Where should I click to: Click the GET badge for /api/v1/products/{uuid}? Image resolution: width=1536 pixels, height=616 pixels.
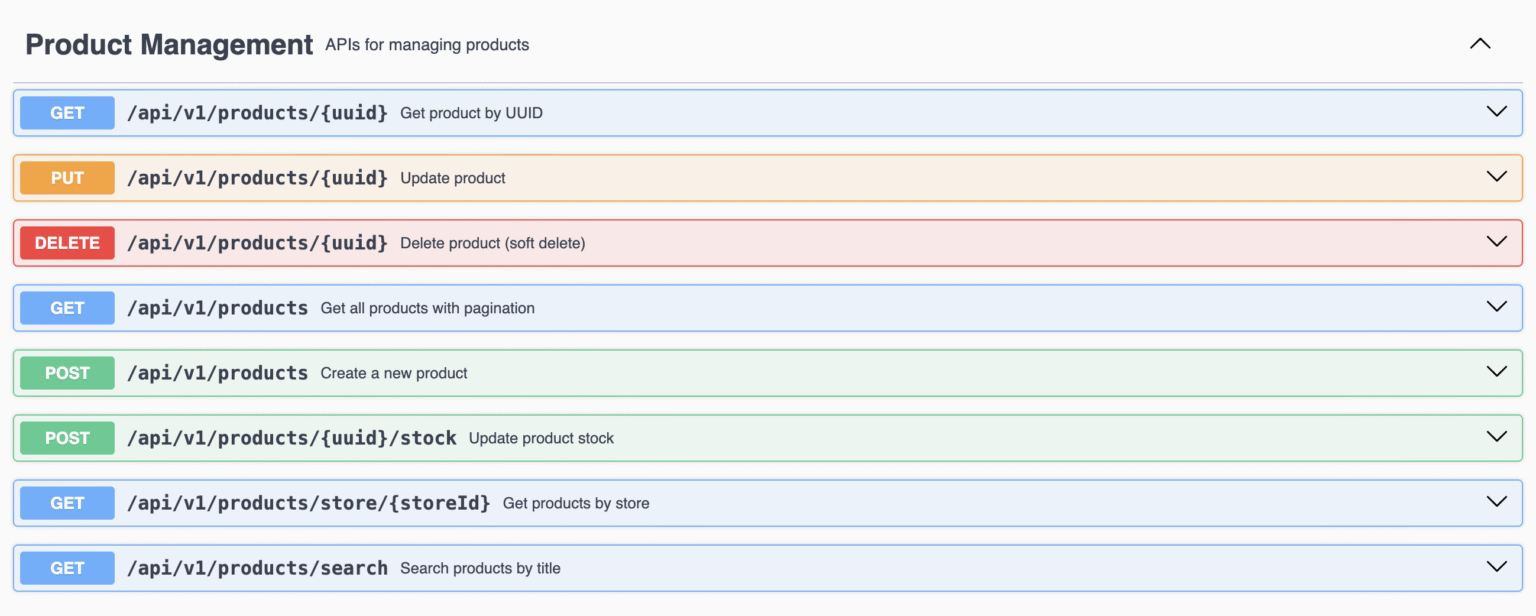pyautogui.click(x=66, y=112)
